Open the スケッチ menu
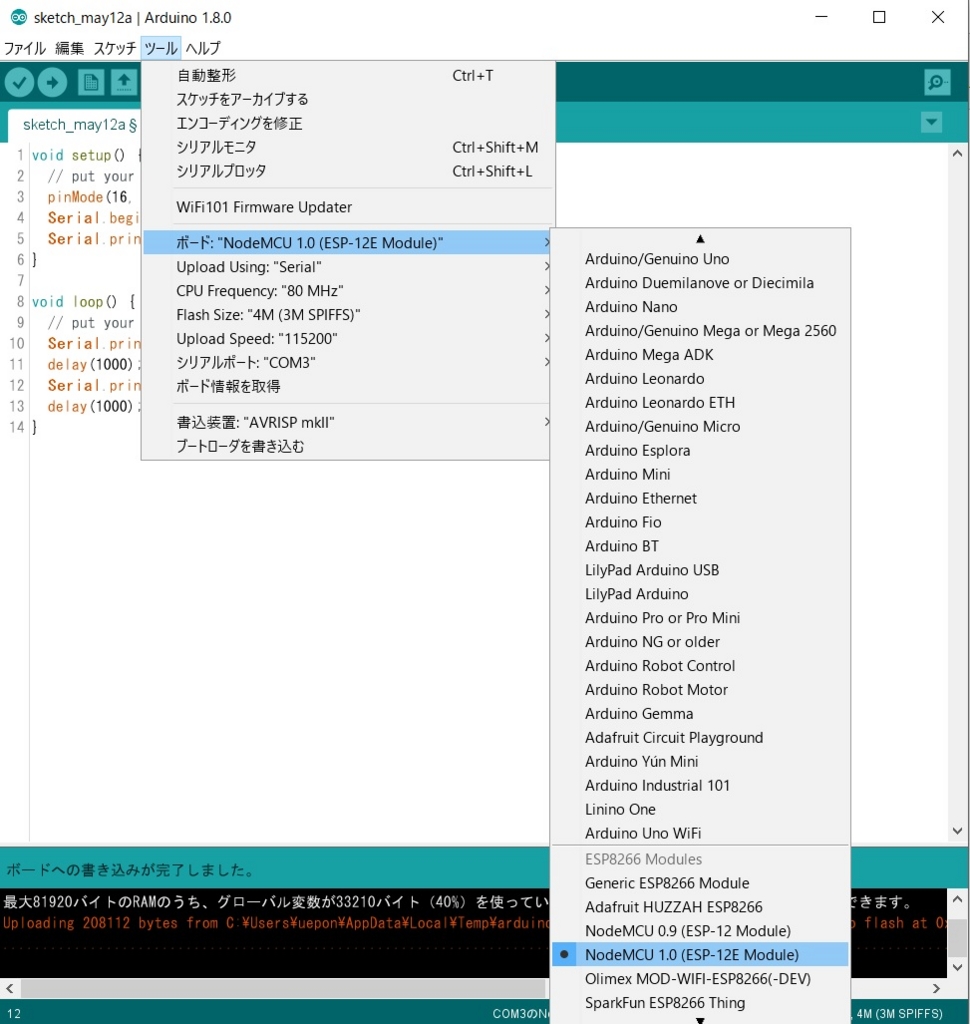 115,48
